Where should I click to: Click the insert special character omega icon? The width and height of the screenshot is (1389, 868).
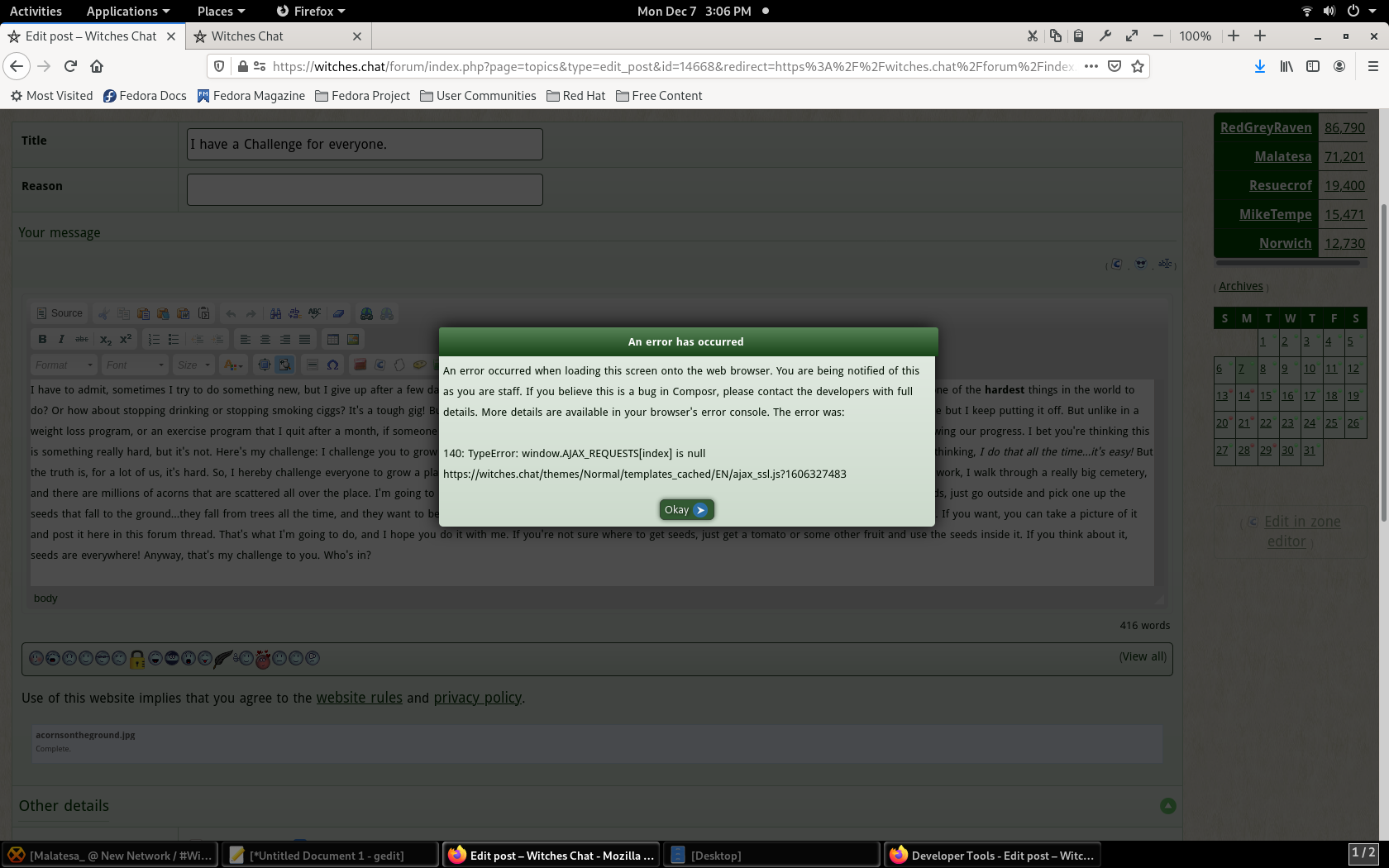pyautogui.click(x=332, y=365)
